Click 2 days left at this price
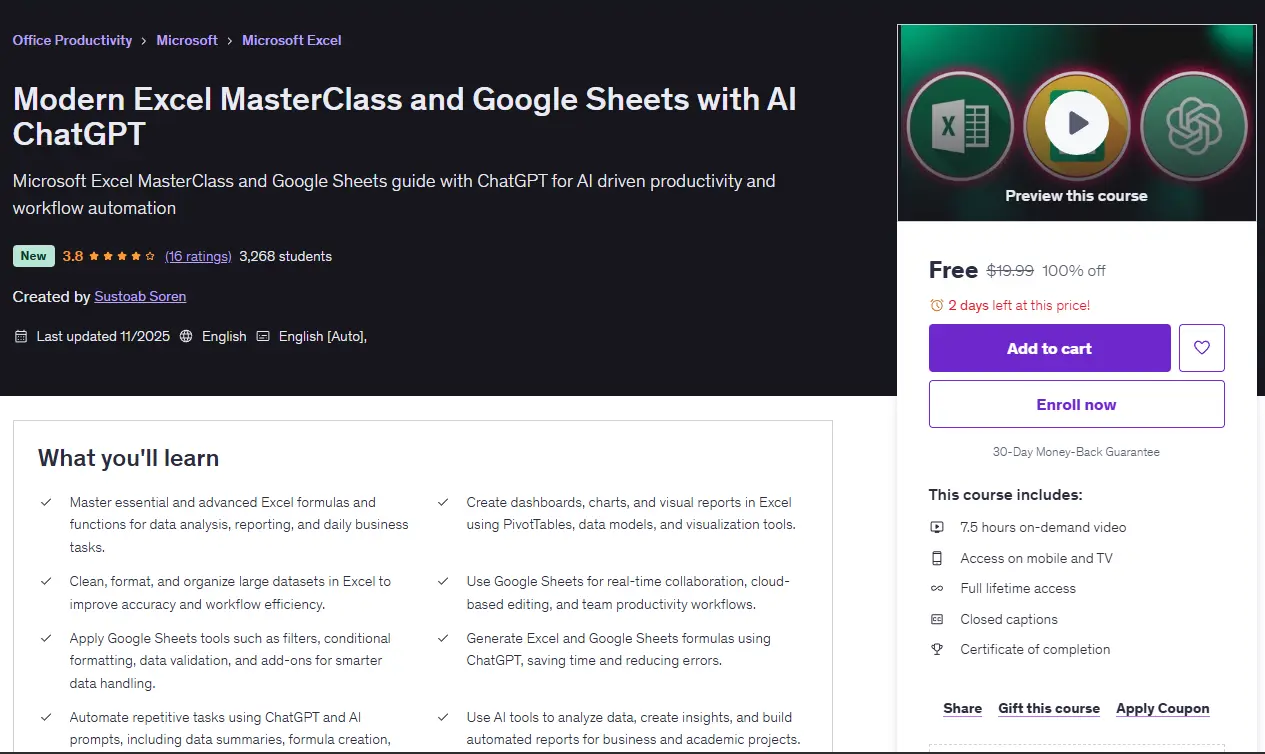 [x=1019, y=305]
